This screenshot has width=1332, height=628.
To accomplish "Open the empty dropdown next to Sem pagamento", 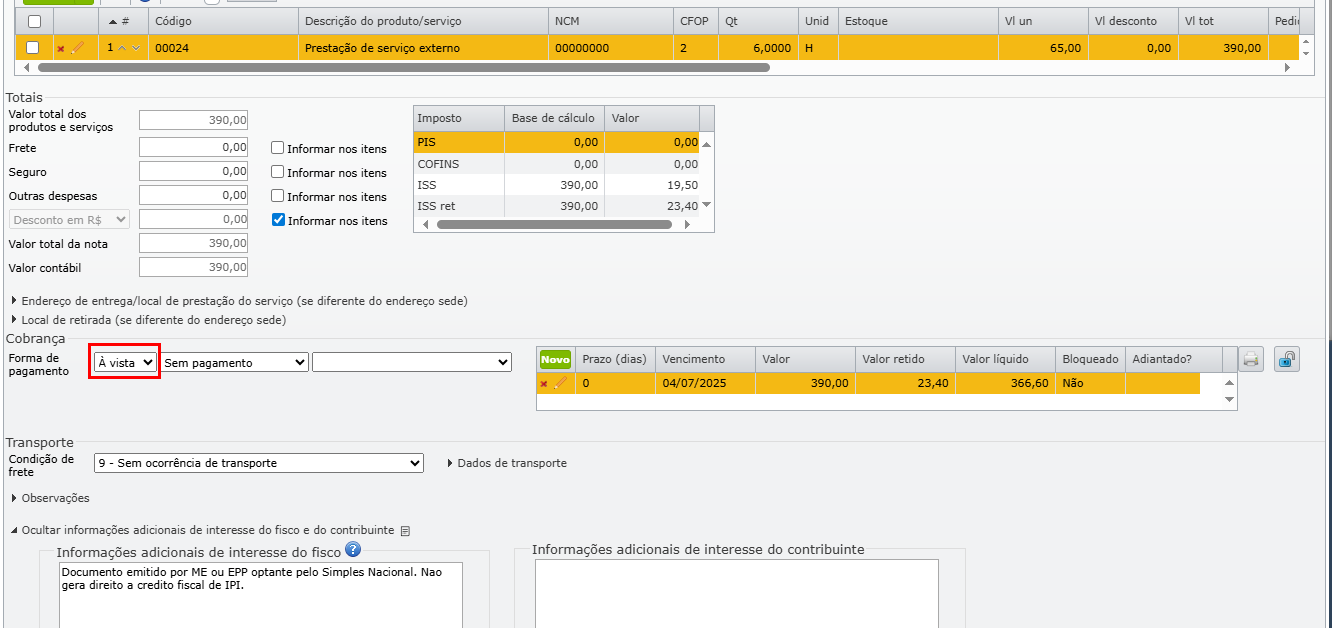I will [x=412, y=362].
